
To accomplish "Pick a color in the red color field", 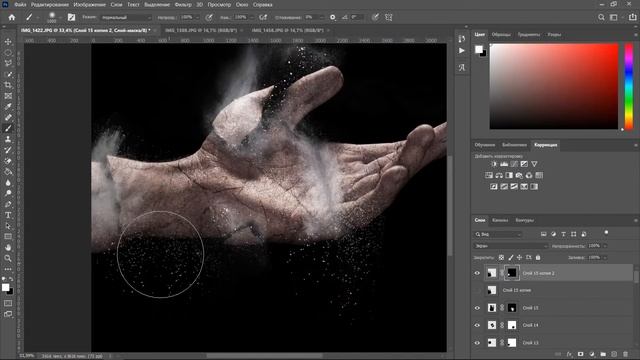I will [x=554, y=87].
